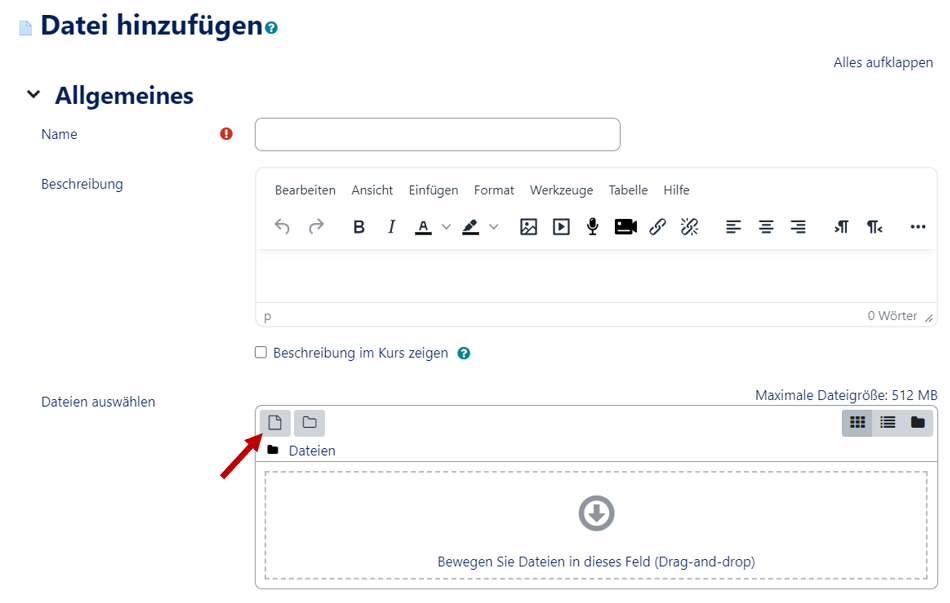
Task: Open the Einfügen menu
Action: tap(433, 190)
